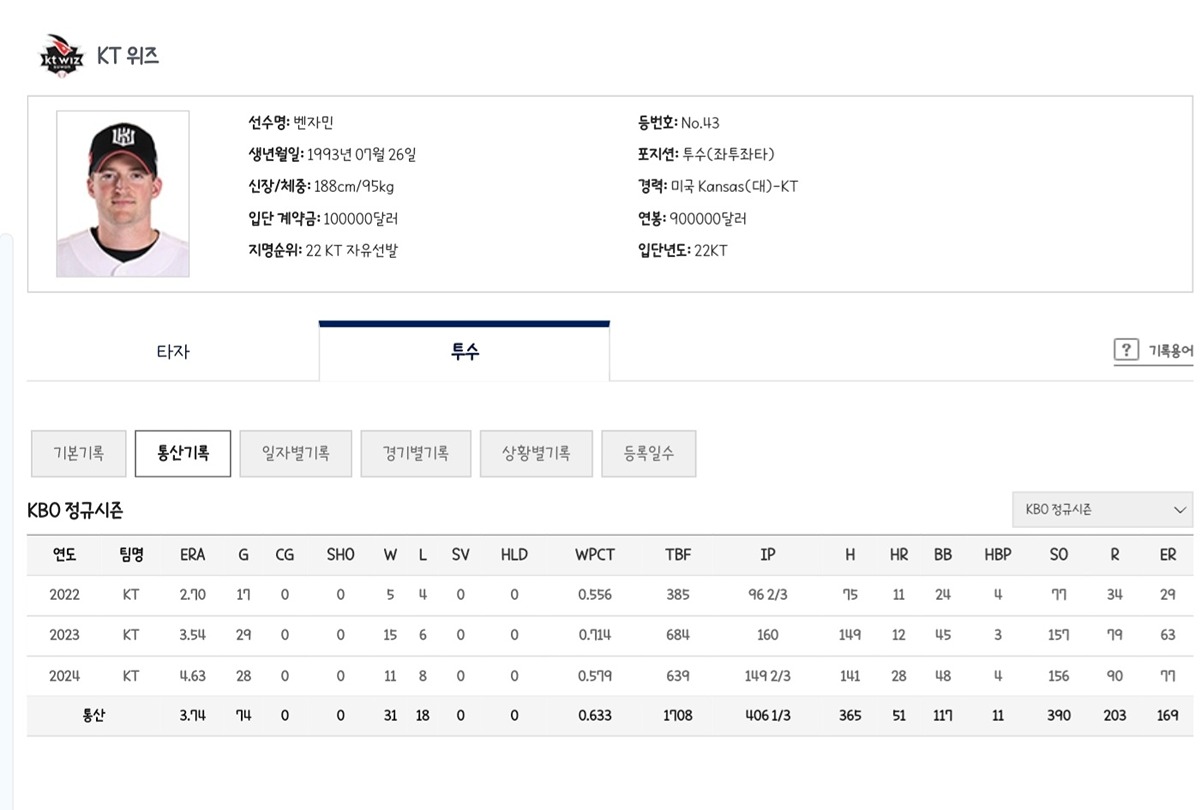Click the 기록용어 glossary link
The height and width of the screenshot is (810, 1200).
tap(1169, 351)
